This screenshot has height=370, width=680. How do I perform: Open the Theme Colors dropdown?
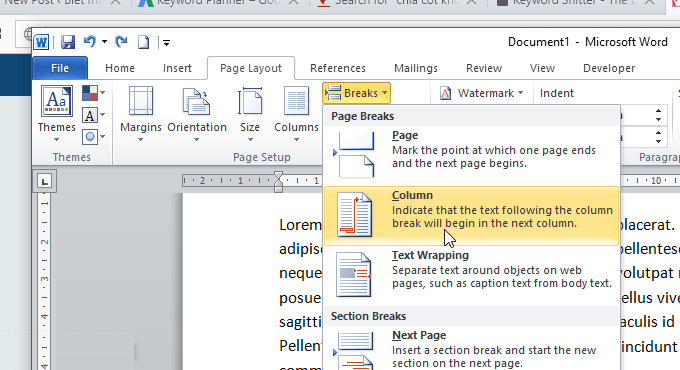click(x=93, y=93)
